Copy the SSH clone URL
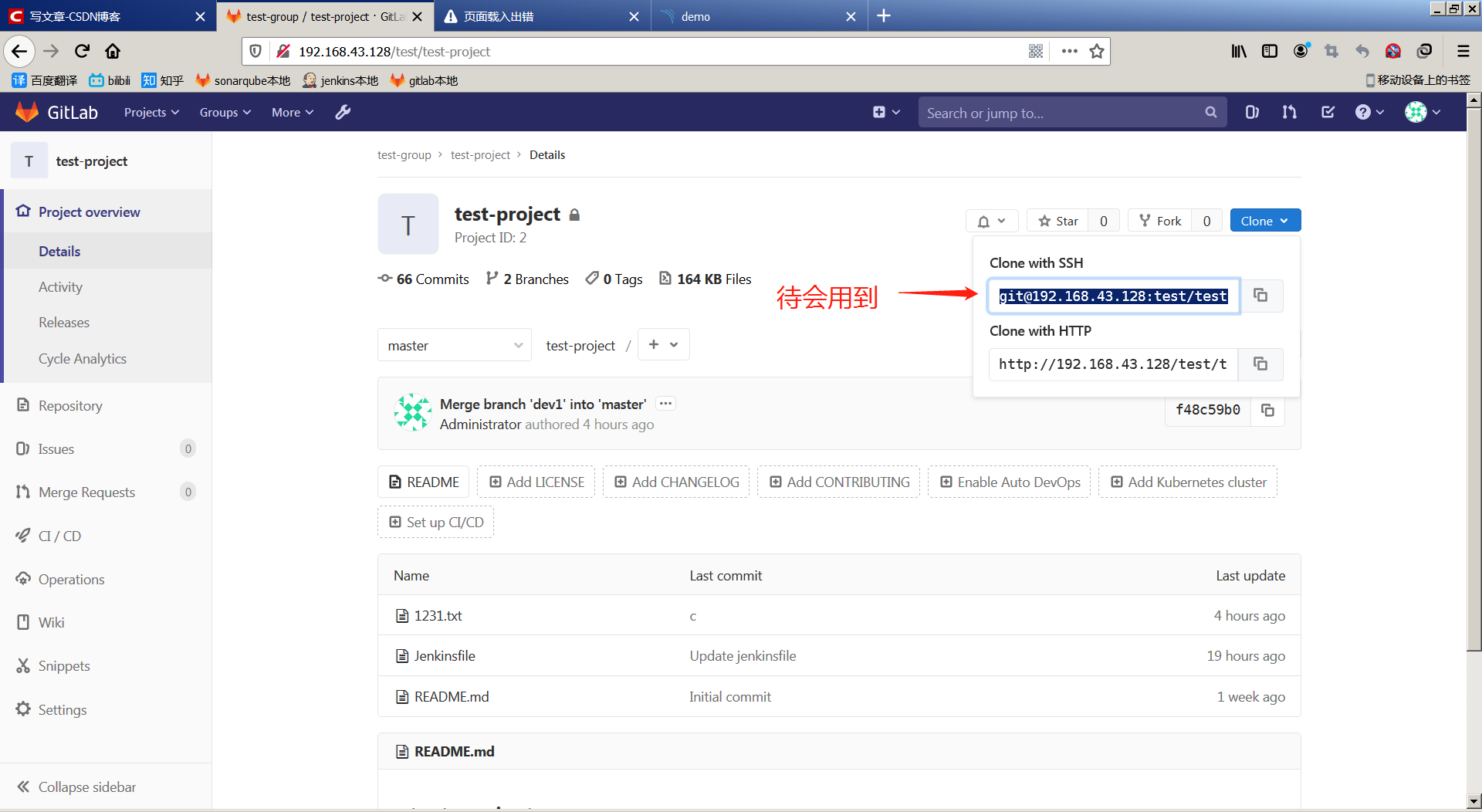This screenshot has width=1482, height=812. [x=1260, y=296]
